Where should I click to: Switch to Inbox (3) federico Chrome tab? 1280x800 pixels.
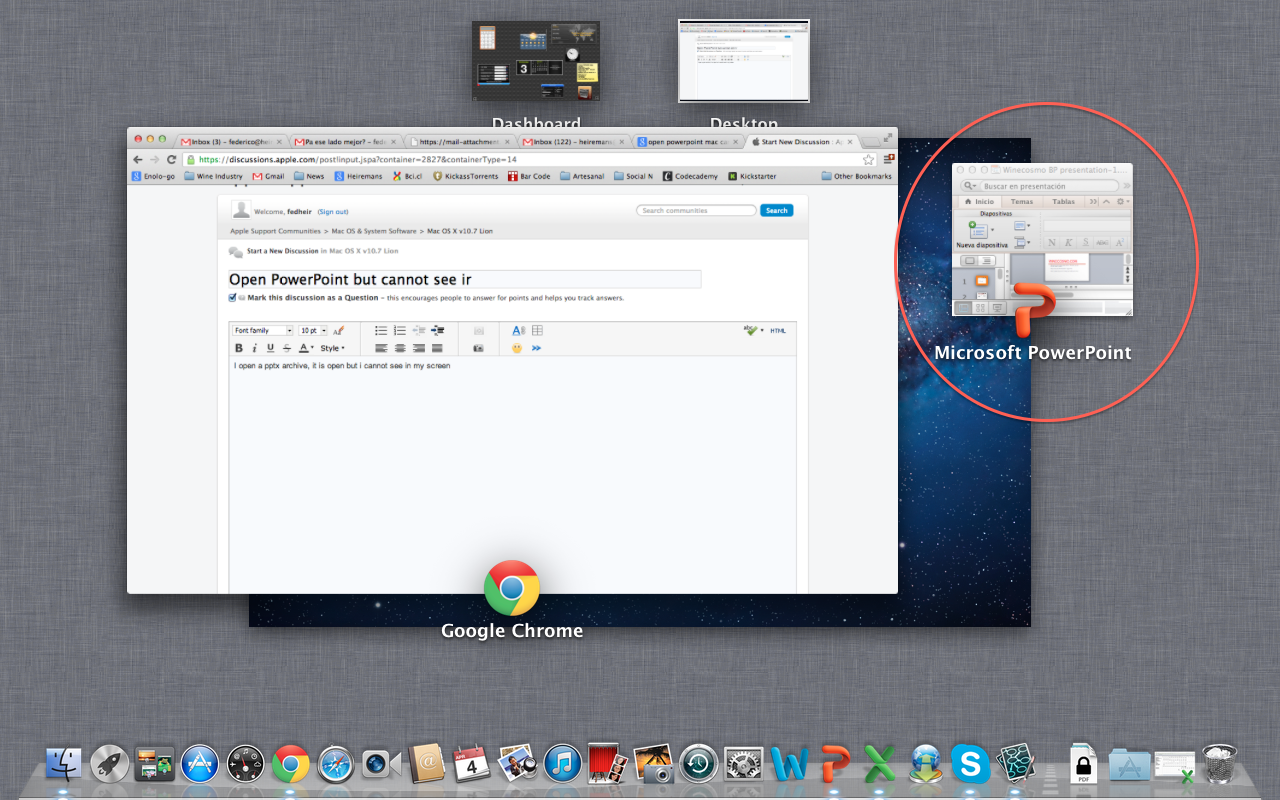pyautogui.click(x=232, y=142)
